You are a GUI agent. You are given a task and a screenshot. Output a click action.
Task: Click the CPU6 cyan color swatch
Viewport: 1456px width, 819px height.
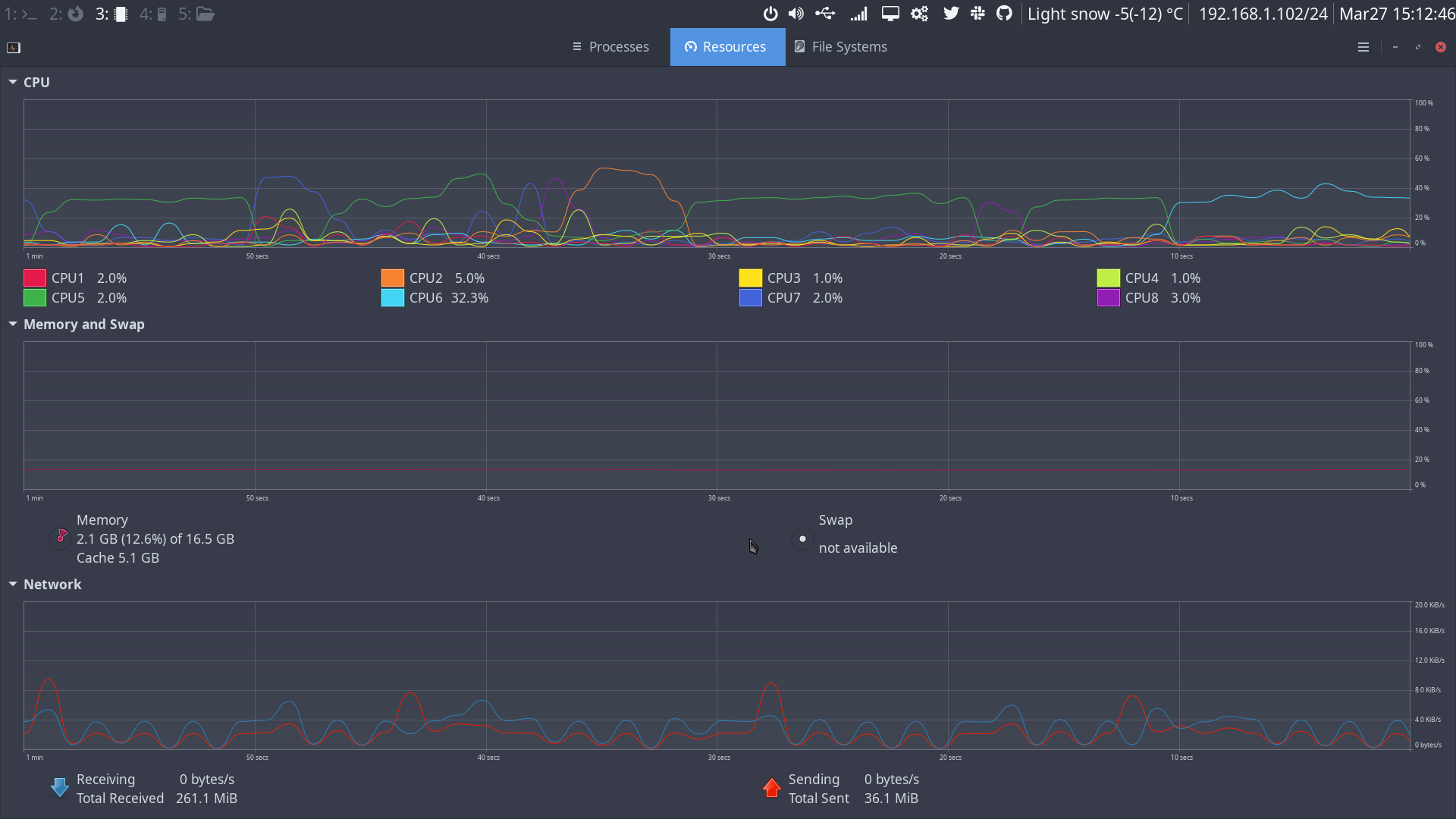391,297
